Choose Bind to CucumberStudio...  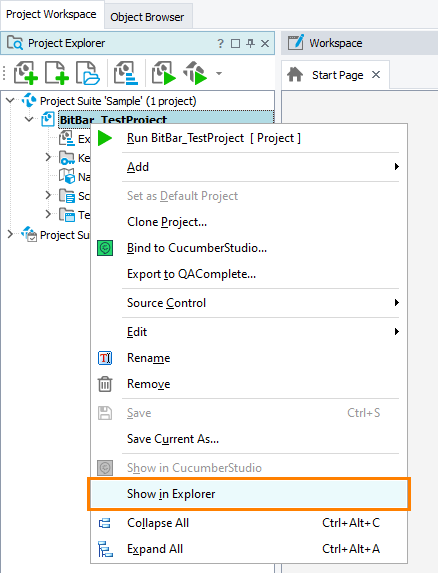click(x=248, y=248)
